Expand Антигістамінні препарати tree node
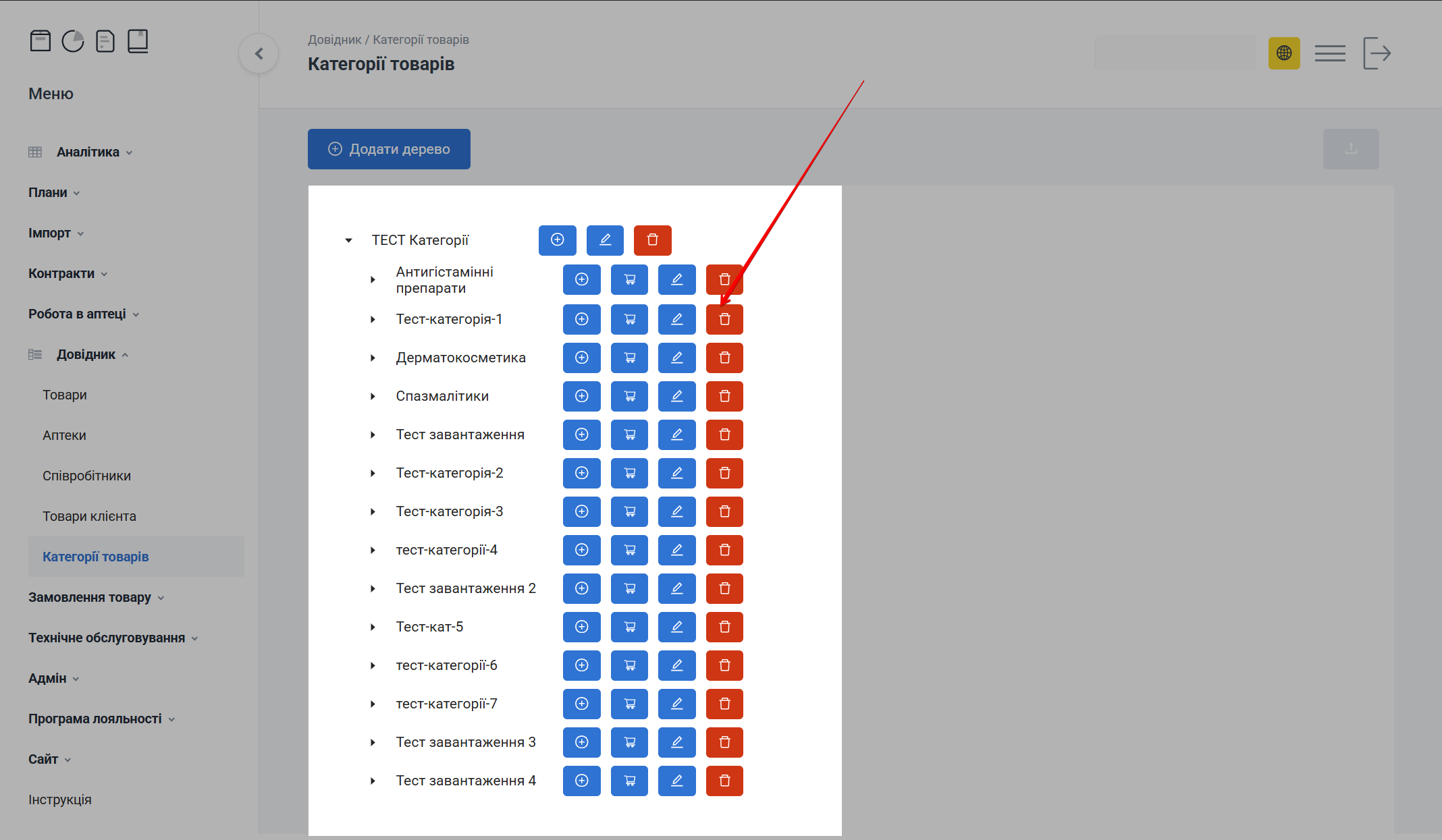This screenshot has width=1442, height=840. coord(373,280)
